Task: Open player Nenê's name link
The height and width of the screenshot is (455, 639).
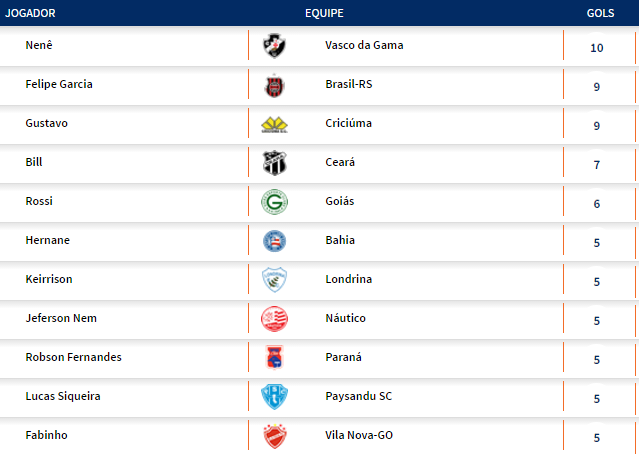Action: click(x=38, y=46)
